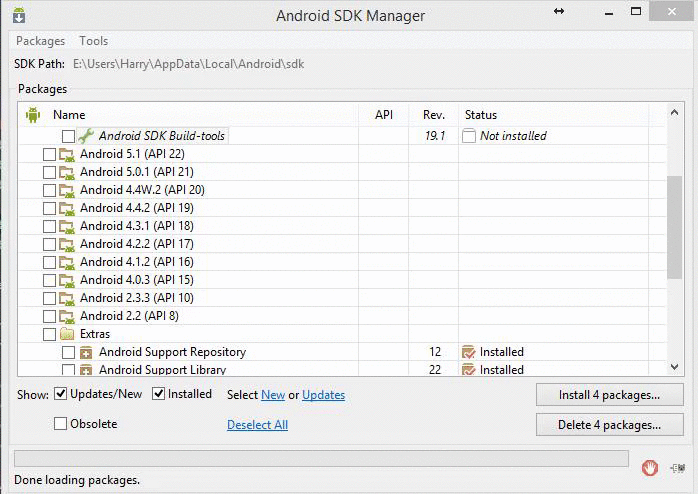Open the Packages menu
This screenshot has width=698, height=494.
tap(41, 41)
